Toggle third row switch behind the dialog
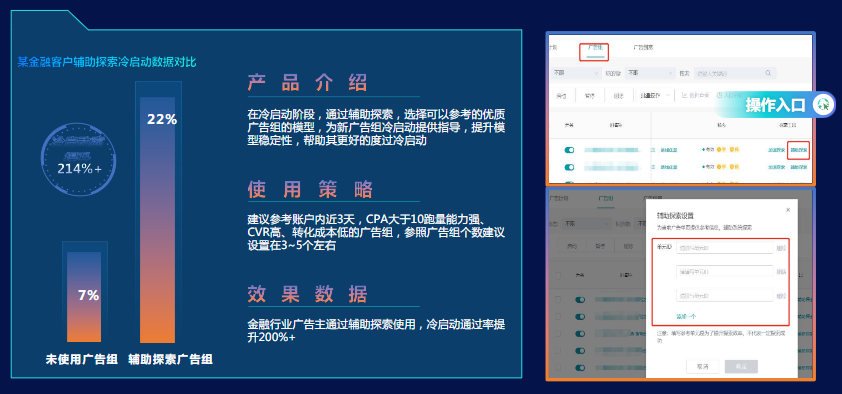The height and width of the screenshot is (394, 842). point(580,333)
